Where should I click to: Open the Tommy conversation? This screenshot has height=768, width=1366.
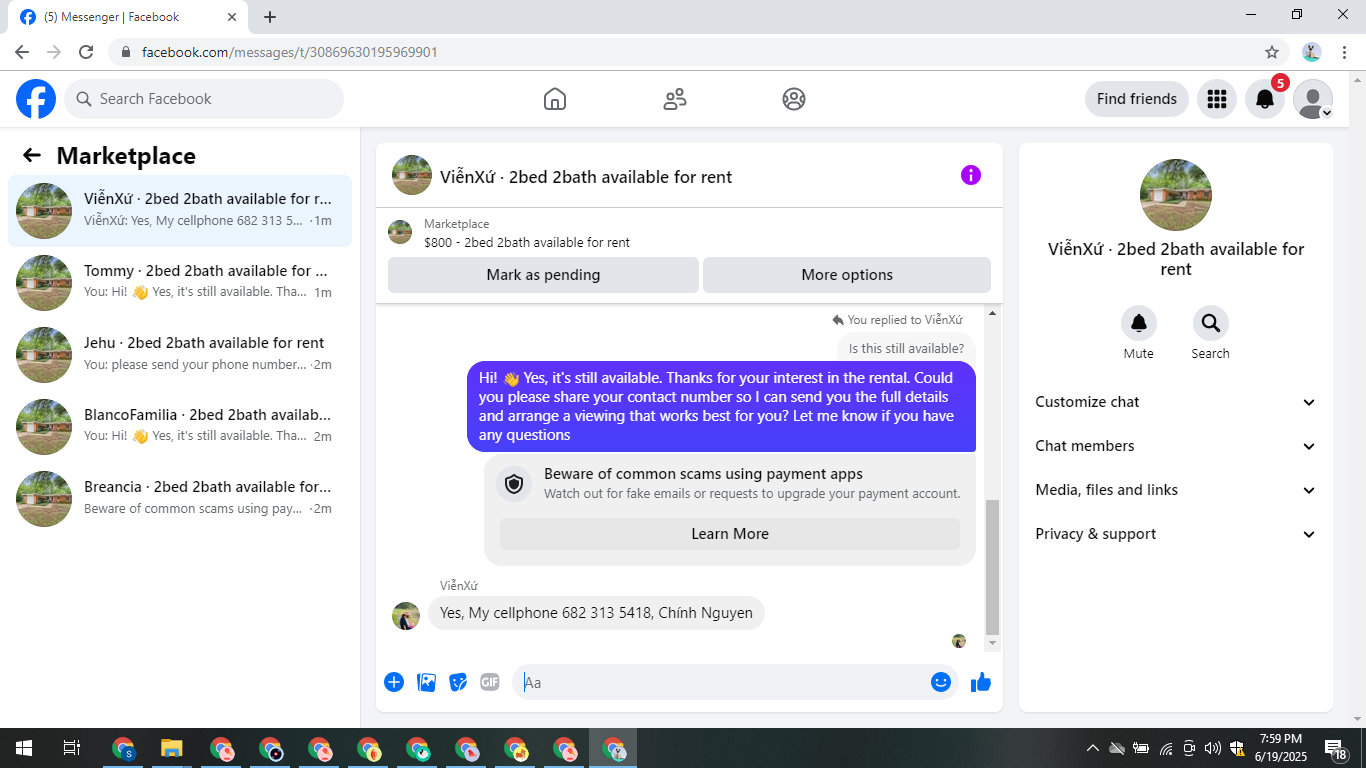point(180,283)
